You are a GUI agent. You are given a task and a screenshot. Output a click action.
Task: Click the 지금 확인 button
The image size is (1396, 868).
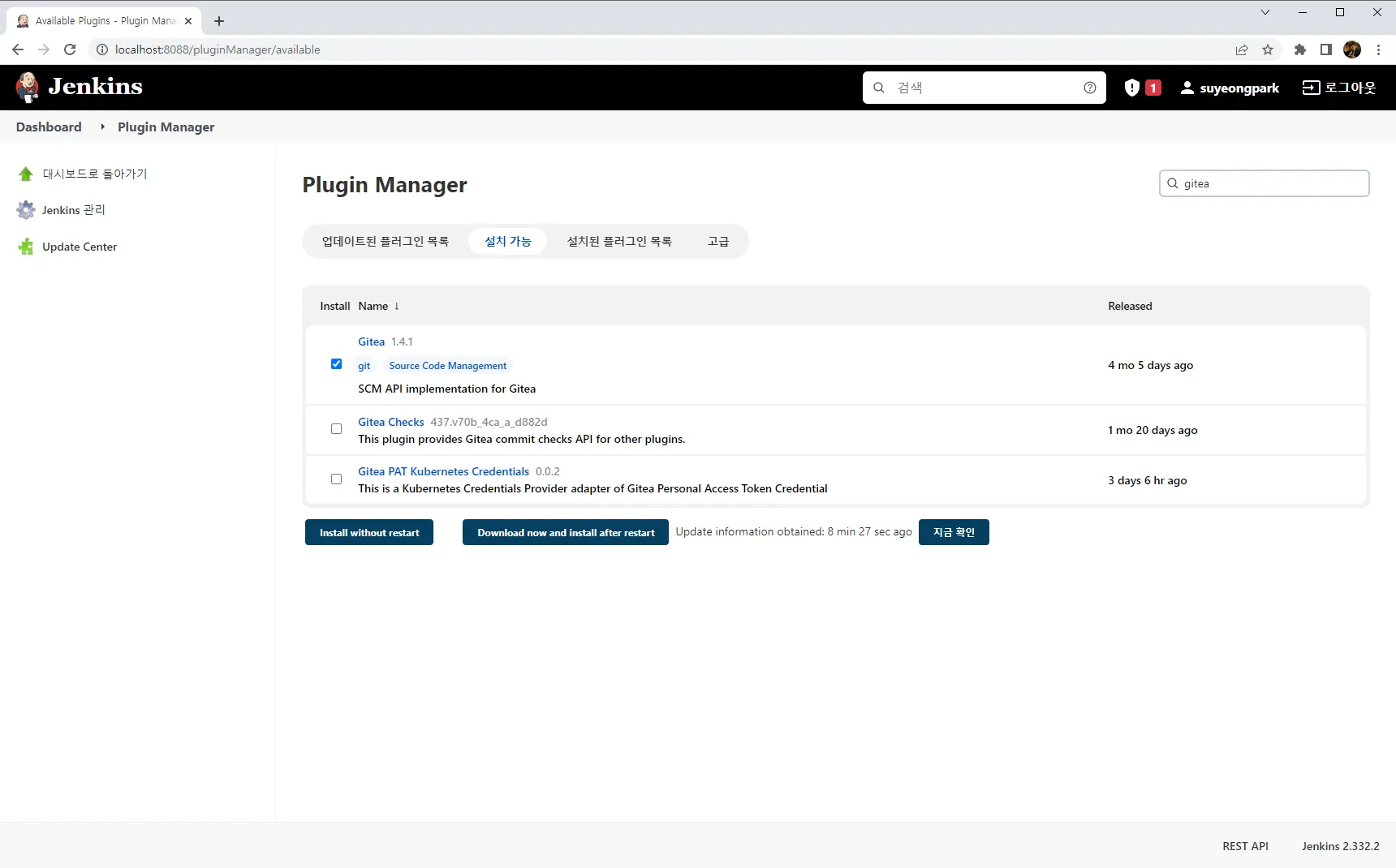pyautogui.click(x=954, y=532)
